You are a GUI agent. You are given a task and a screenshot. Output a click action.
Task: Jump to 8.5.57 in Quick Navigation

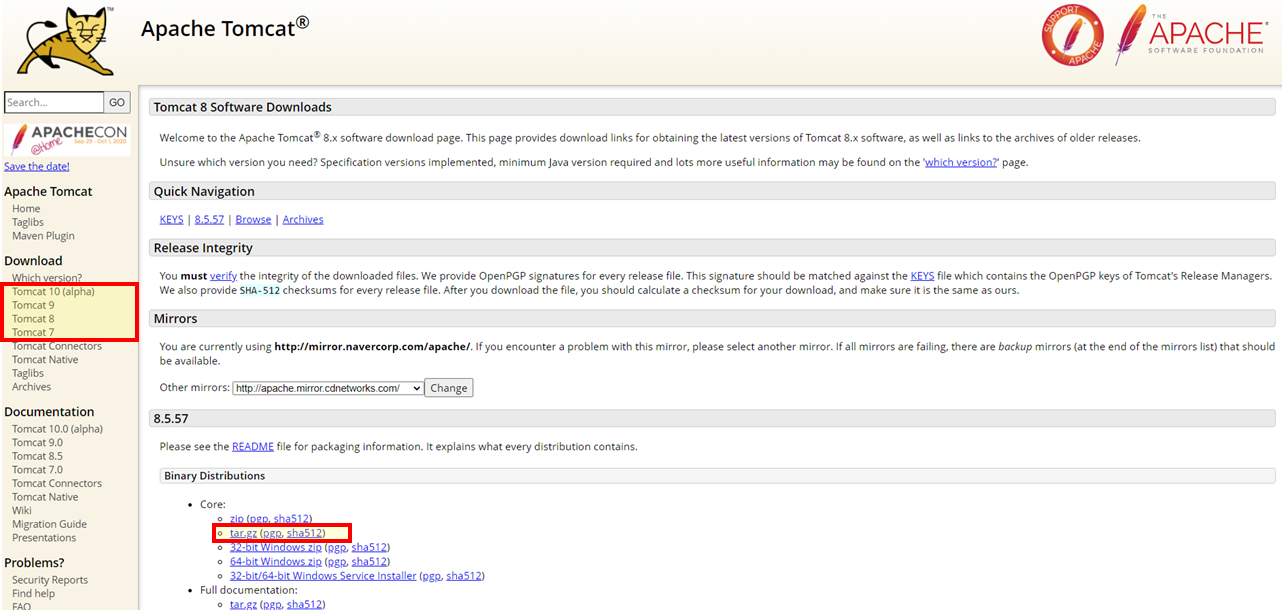(x=211, y=219)
